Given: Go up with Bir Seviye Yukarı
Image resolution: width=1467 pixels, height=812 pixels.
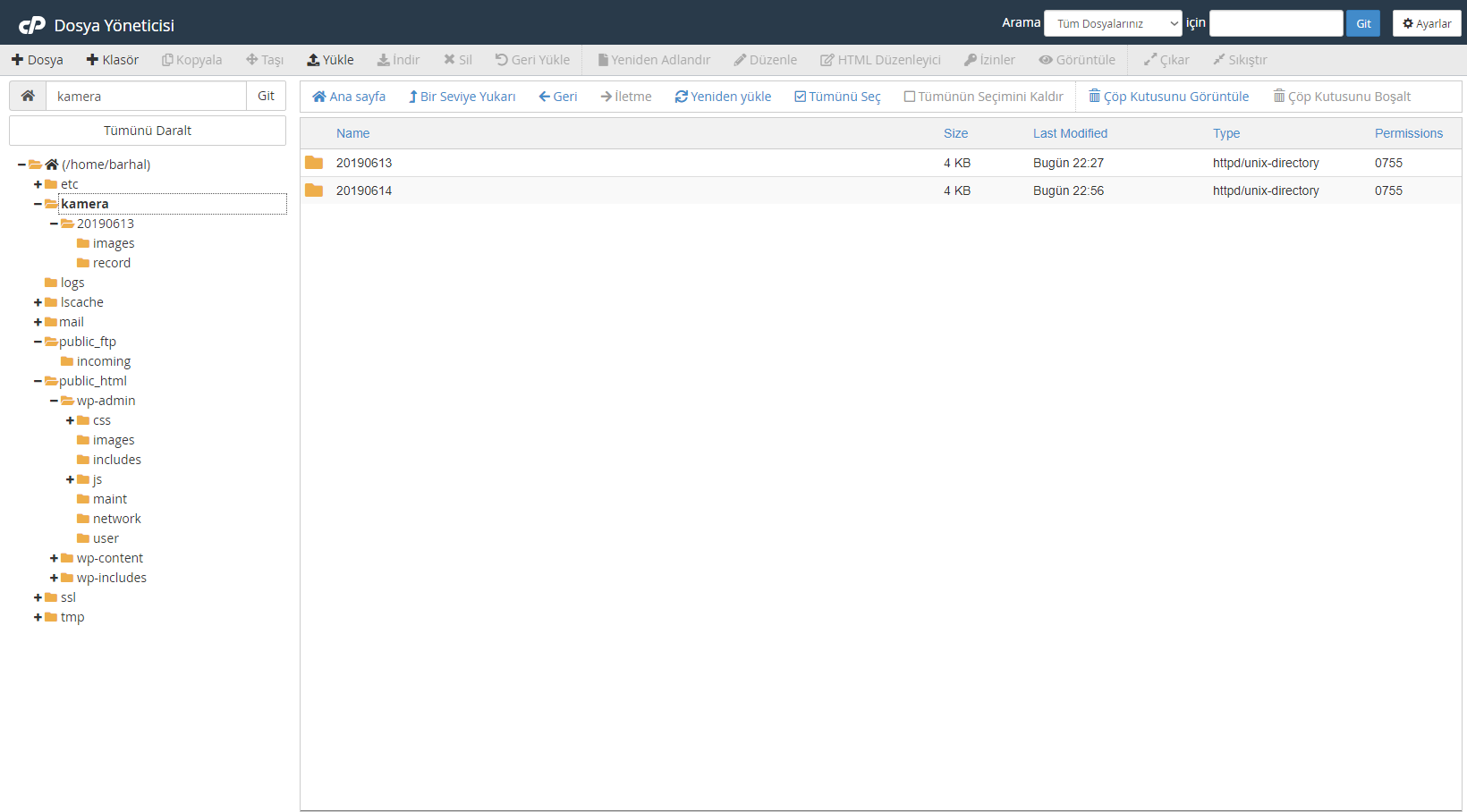Looking at the screenshot, I should click(x=462, y=97).
